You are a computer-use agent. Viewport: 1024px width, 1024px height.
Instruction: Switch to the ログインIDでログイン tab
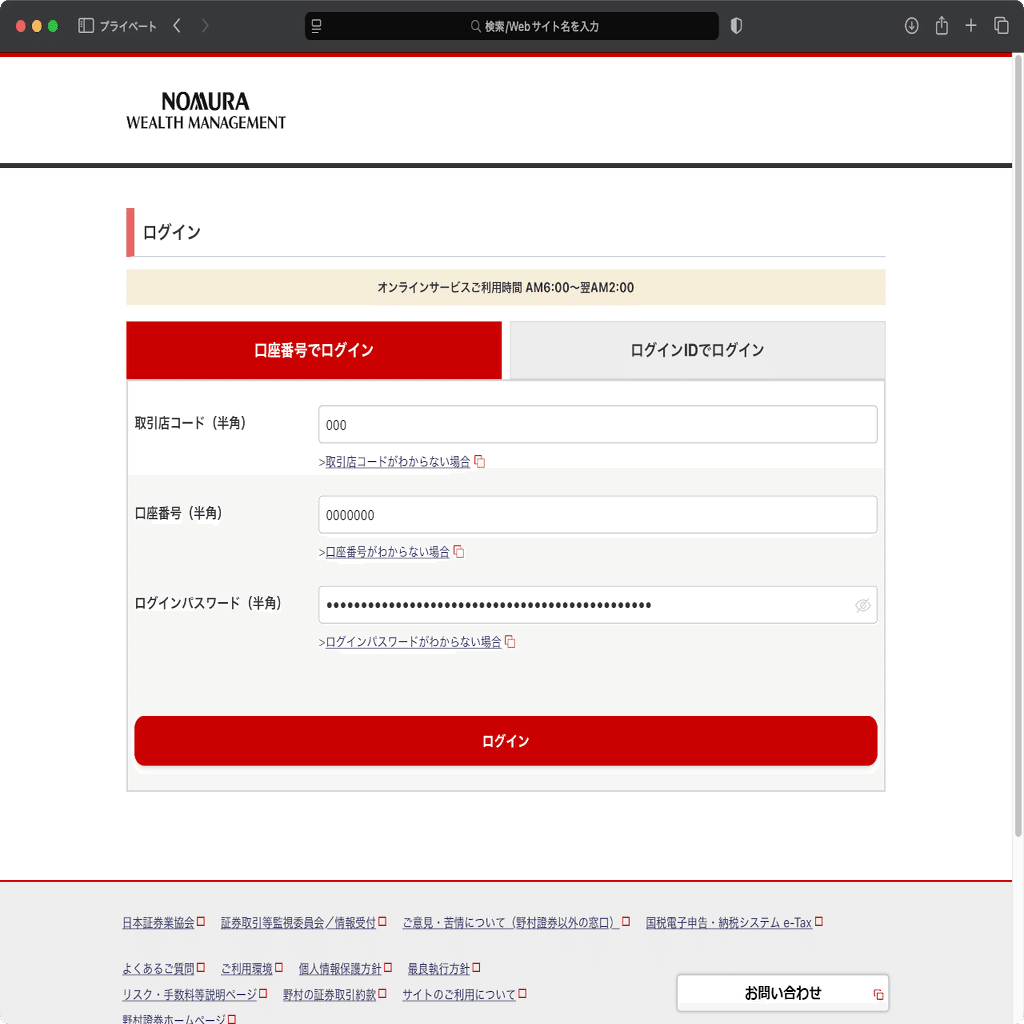[x=696, y=350]
